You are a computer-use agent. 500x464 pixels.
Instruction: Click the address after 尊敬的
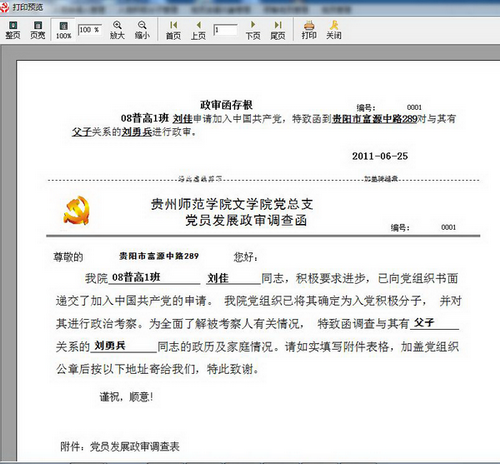pyautogui.click(x=159, y=256)
